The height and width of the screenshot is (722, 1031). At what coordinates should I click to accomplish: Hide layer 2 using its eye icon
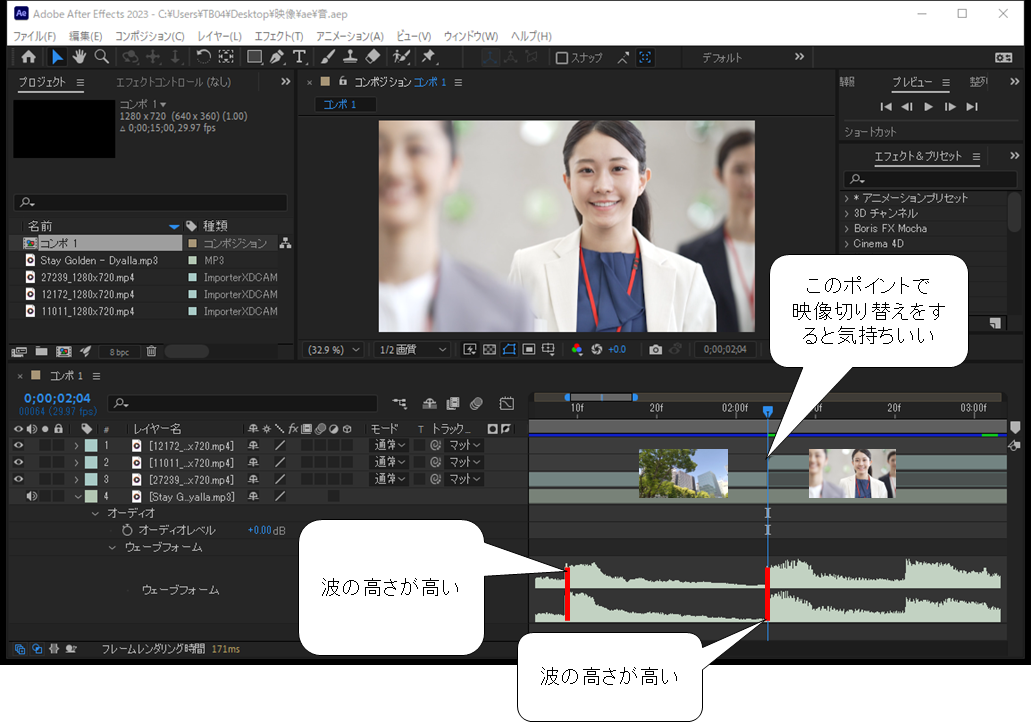(18, 462)
